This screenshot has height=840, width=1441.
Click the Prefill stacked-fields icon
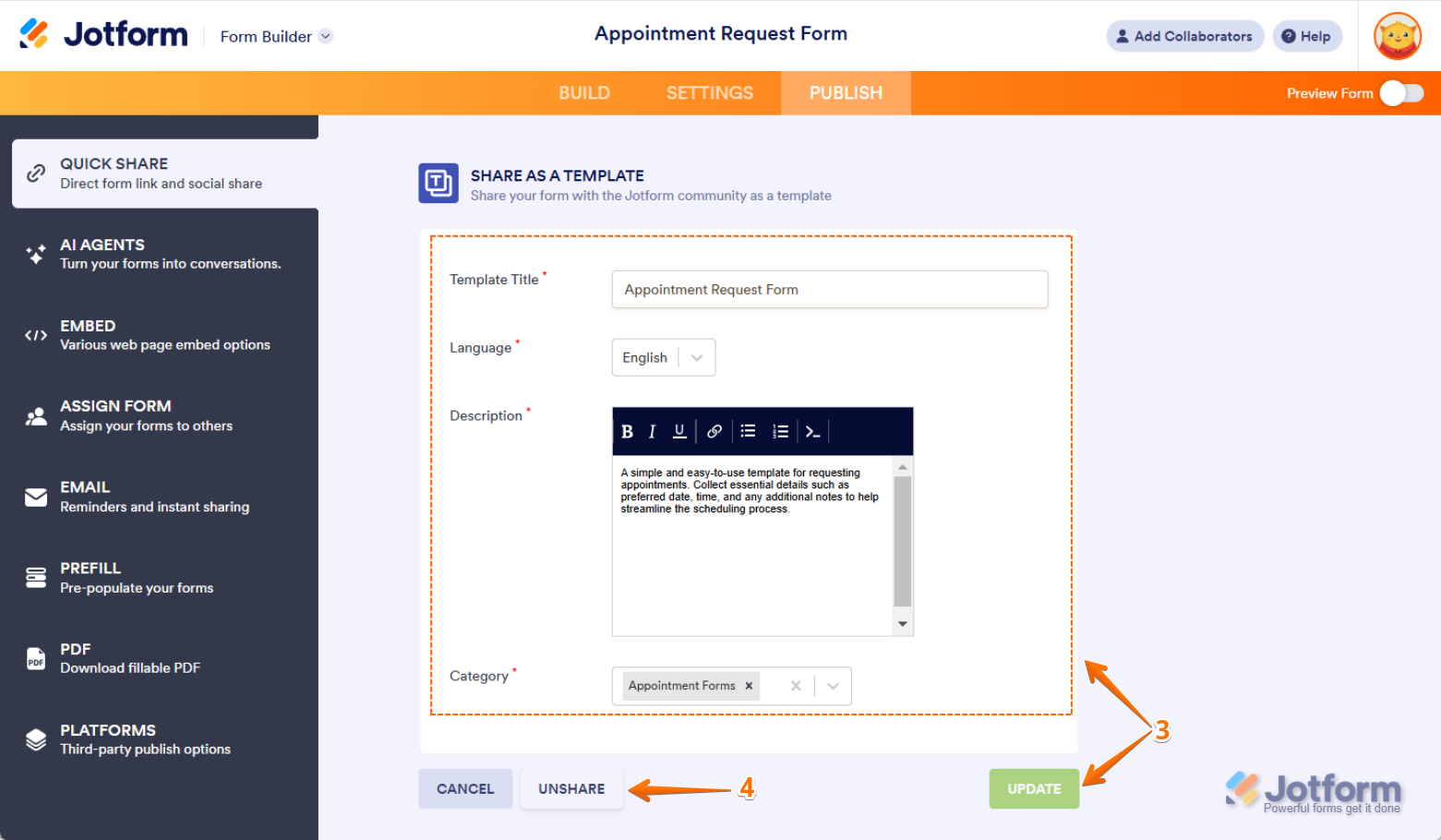coord(36,578)
